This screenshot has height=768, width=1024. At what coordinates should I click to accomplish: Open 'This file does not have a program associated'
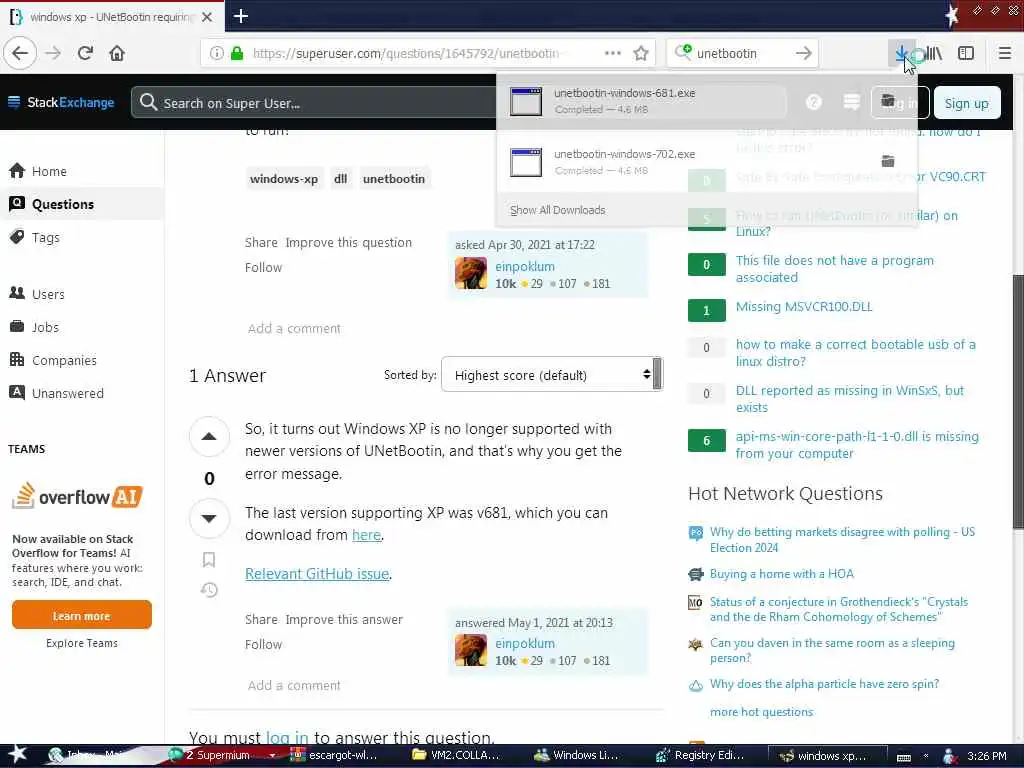pyautogui.click(x=835, y=268)
